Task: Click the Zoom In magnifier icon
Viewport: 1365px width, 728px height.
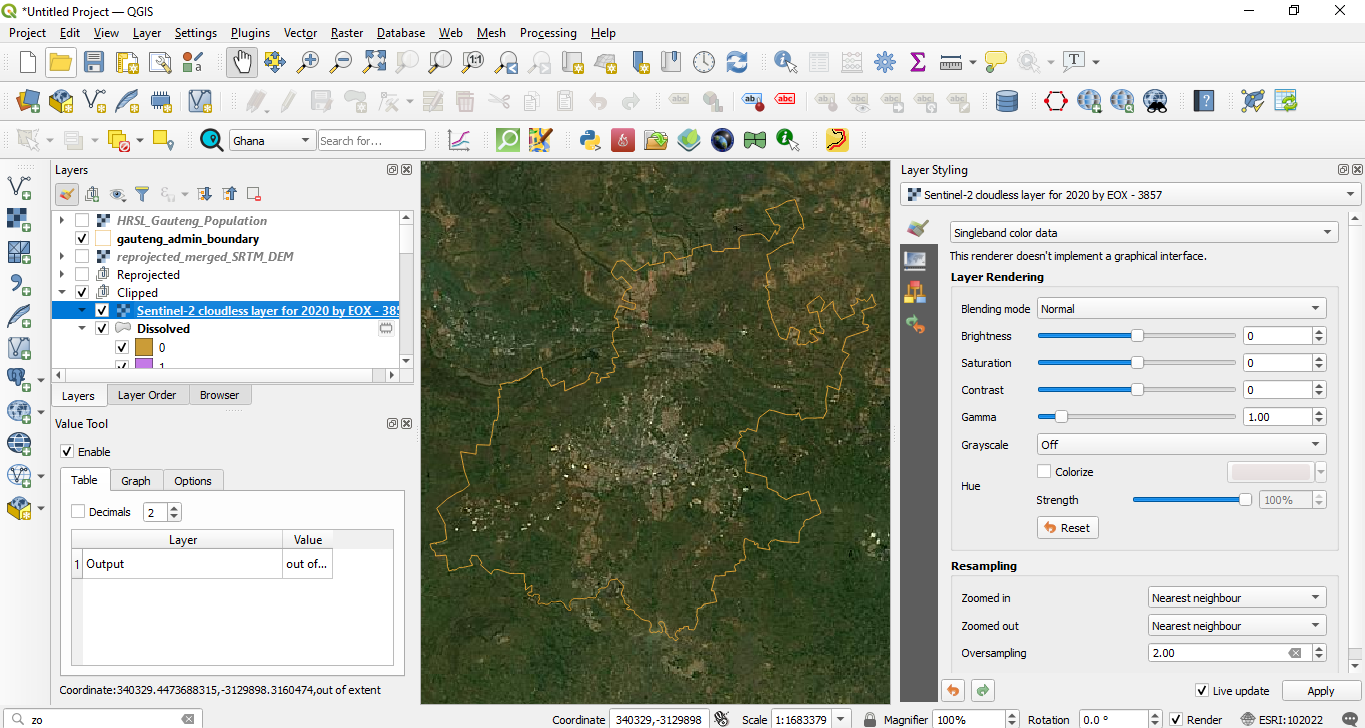Action: tap(308, 62)
